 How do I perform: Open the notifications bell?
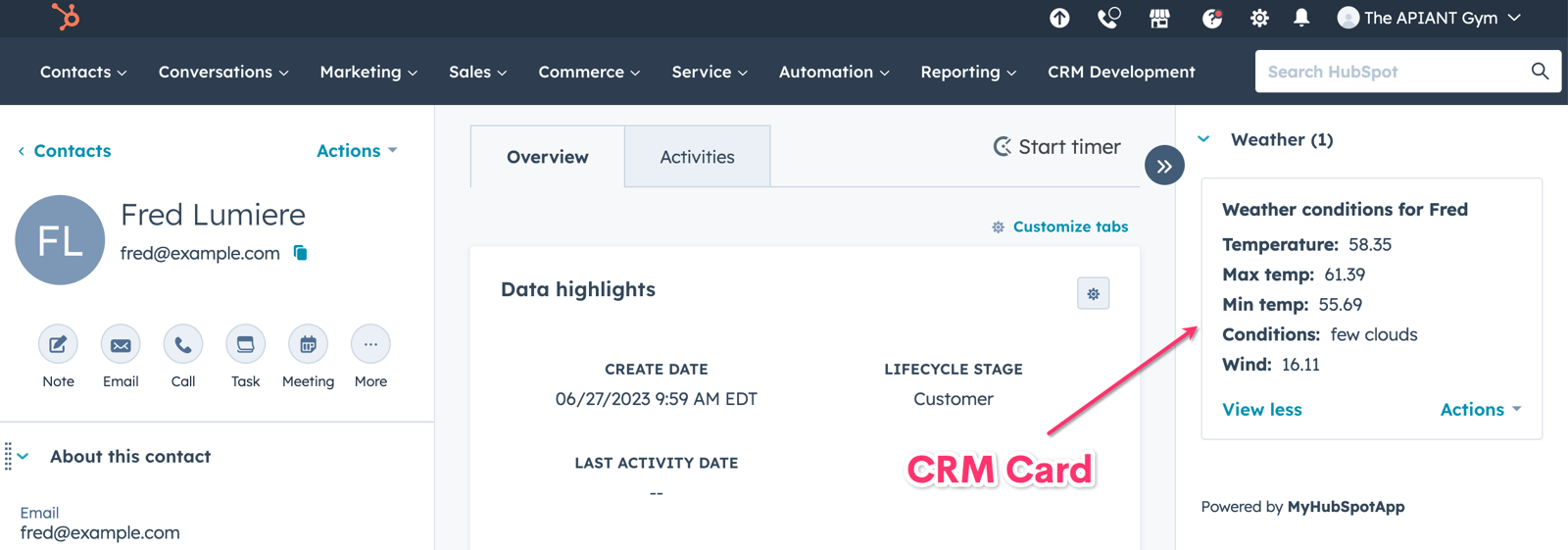tap(1301, 18)
